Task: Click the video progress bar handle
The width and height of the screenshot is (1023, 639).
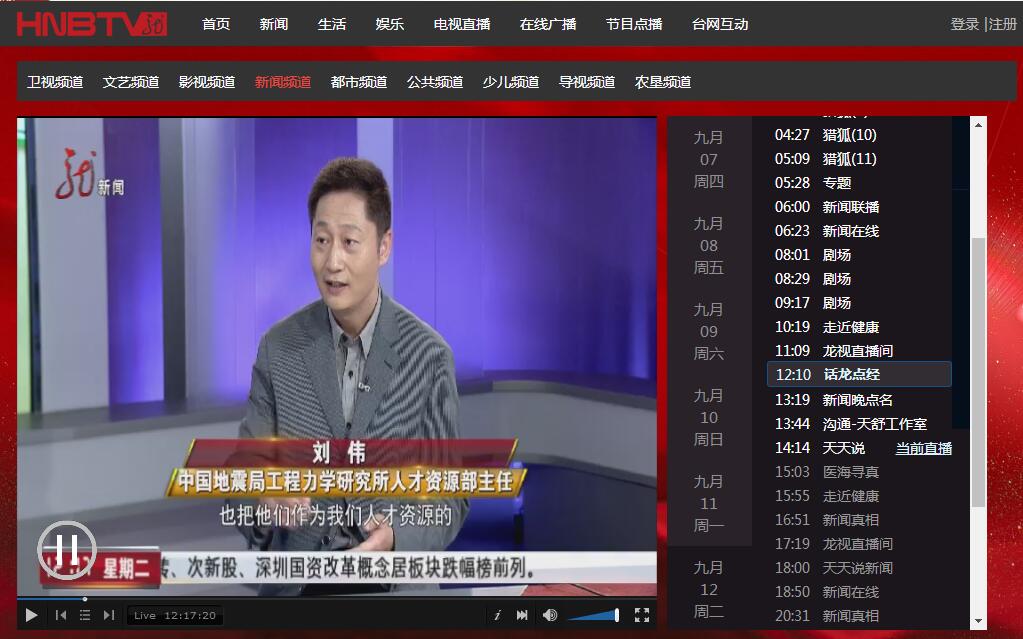Action: [85, 599]
